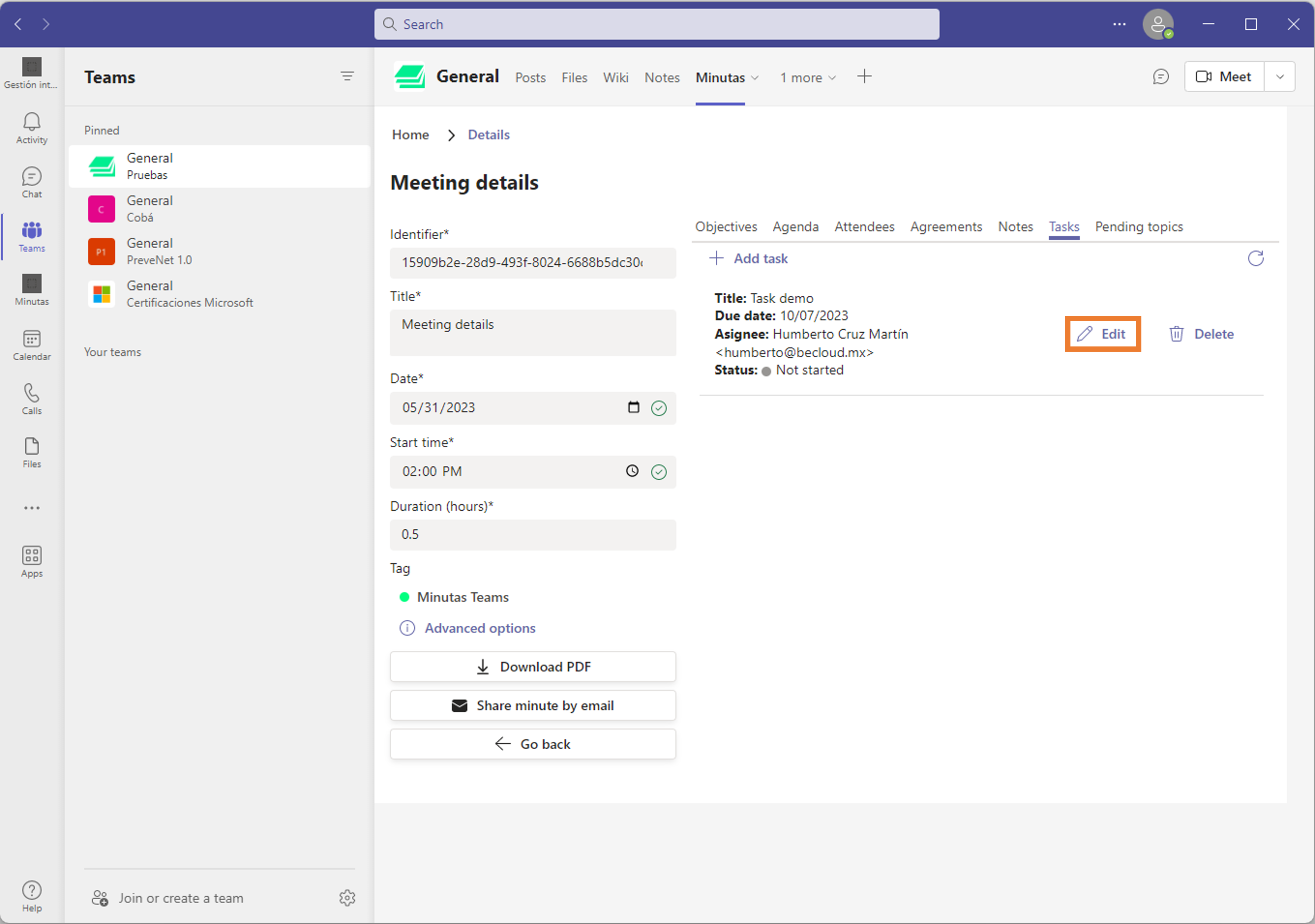This screenshot has height=924, width=1315.
Task: Add a tab with the plus icon
Action: [x=864, y=76]
